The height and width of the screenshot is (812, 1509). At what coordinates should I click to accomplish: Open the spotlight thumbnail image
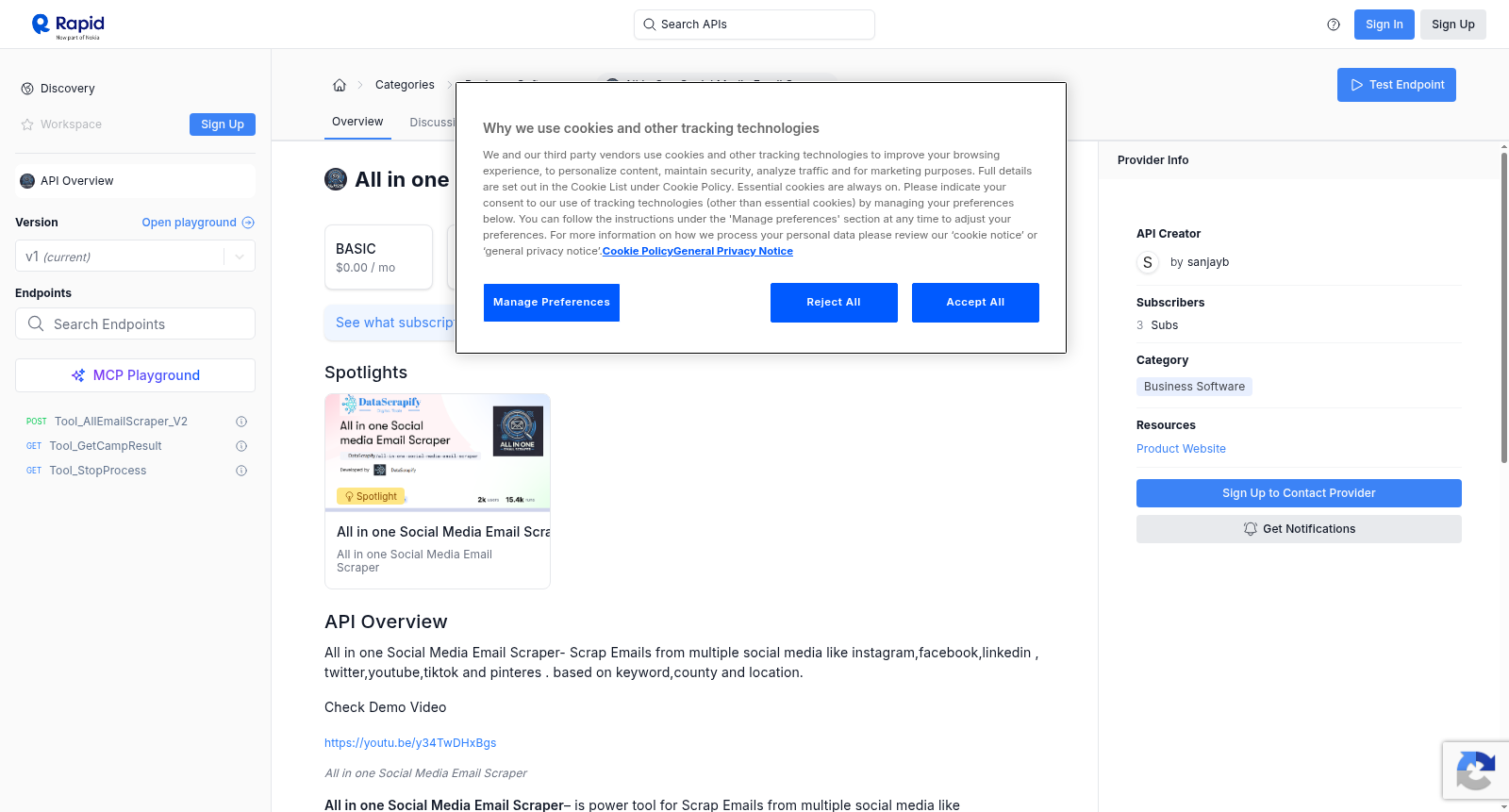click(438, 452)
